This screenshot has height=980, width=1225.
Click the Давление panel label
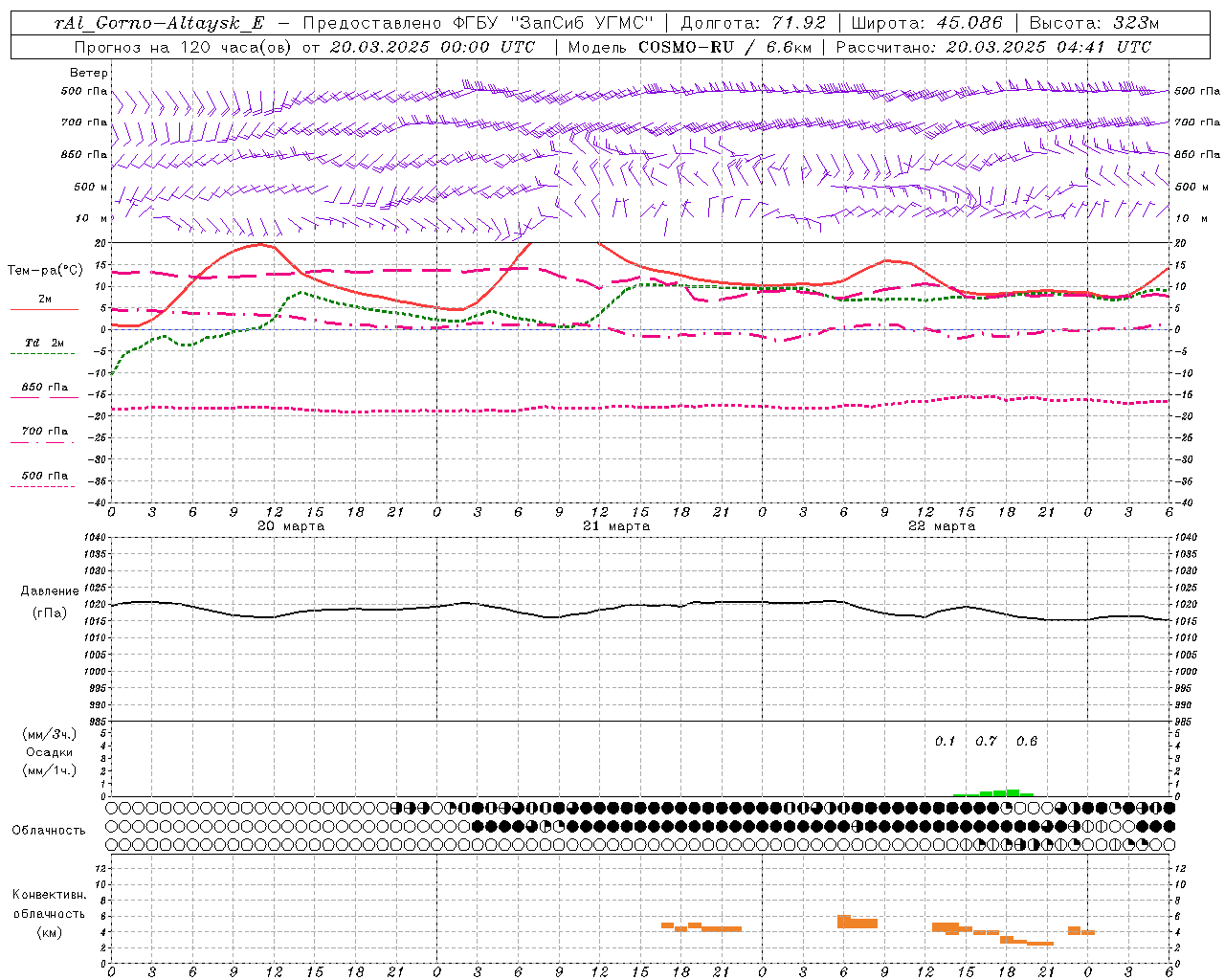coord(50,591)
